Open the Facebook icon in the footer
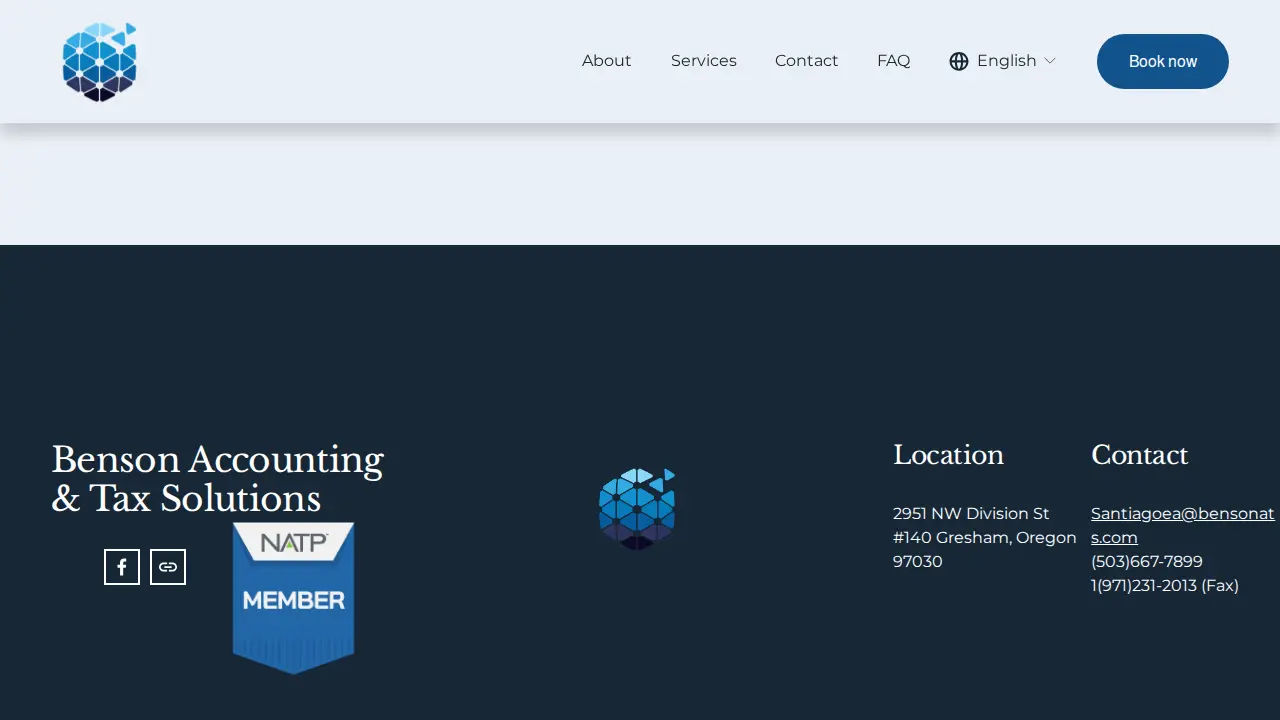The image size is (1280, 720). click(122, 567)
